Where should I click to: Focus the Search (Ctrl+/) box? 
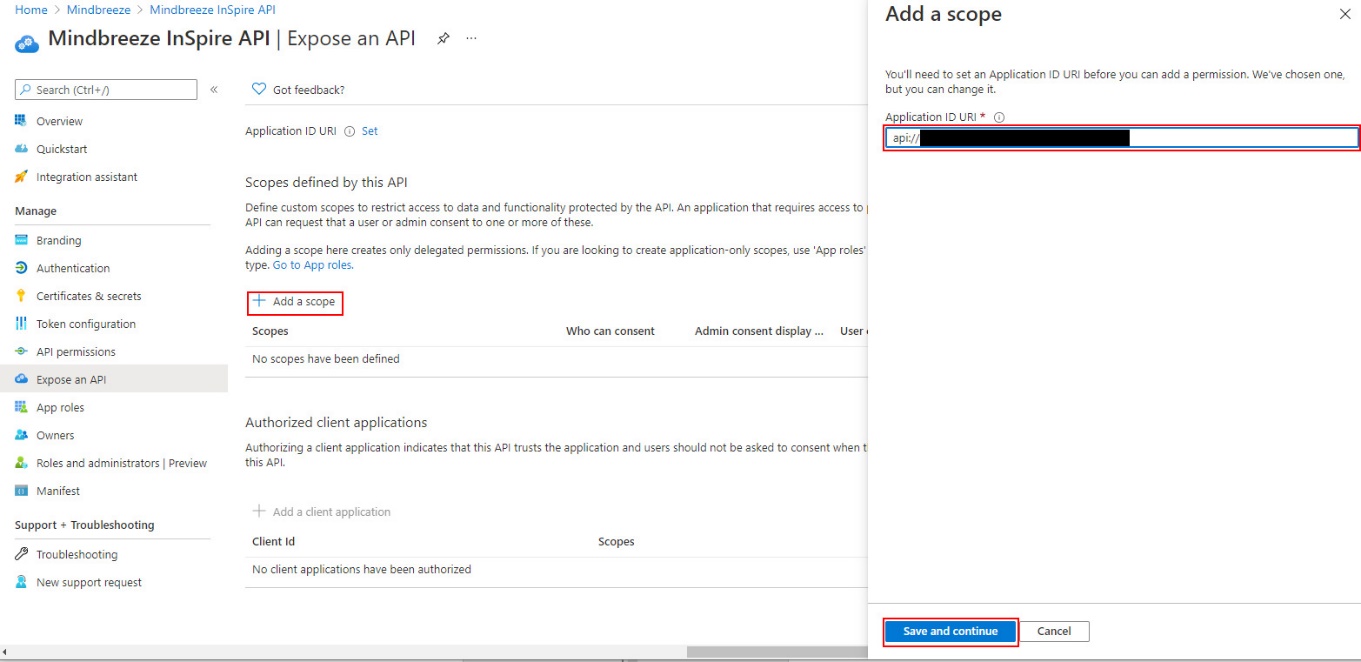click(106, 90)
